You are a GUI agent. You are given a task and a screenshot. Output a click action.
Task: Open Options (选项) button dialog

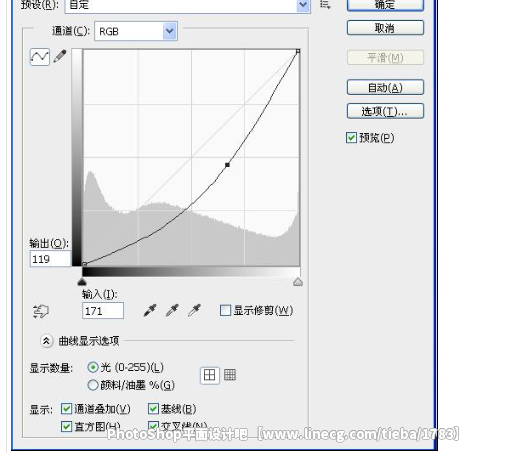385,111
